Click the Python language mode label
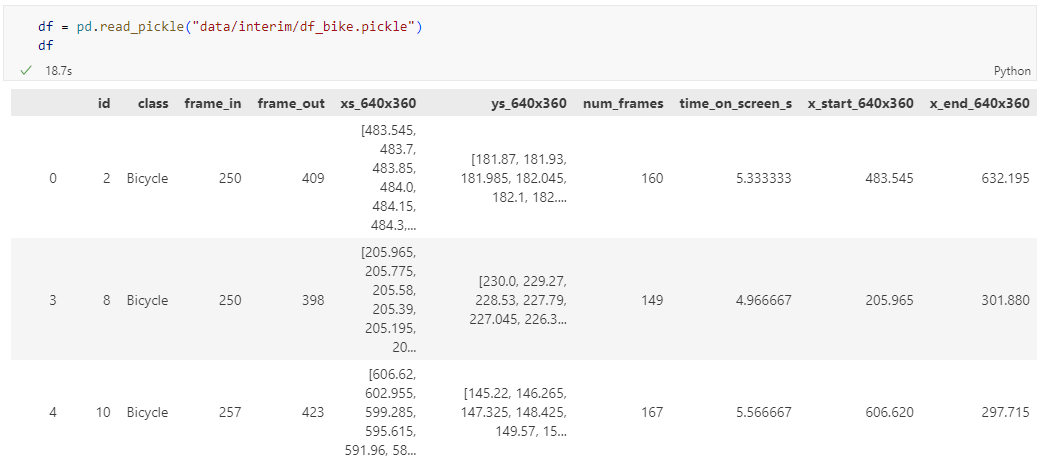 (x=1011, y=71)
